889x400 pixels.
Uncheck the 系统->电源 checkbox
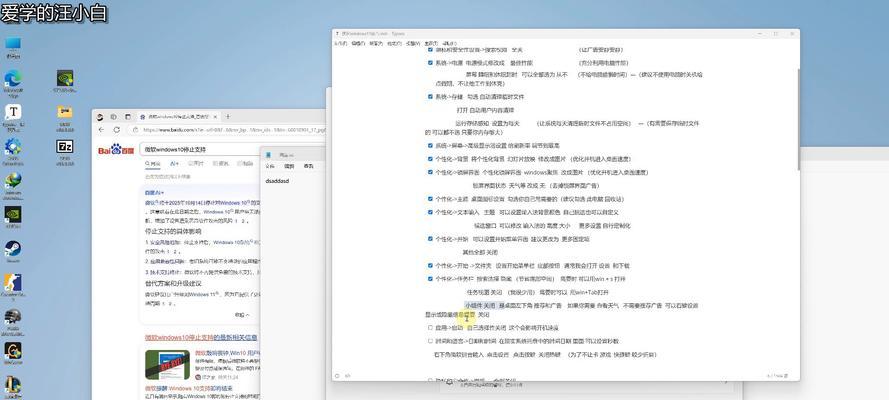pyautogui.click(x=430, y=63)
